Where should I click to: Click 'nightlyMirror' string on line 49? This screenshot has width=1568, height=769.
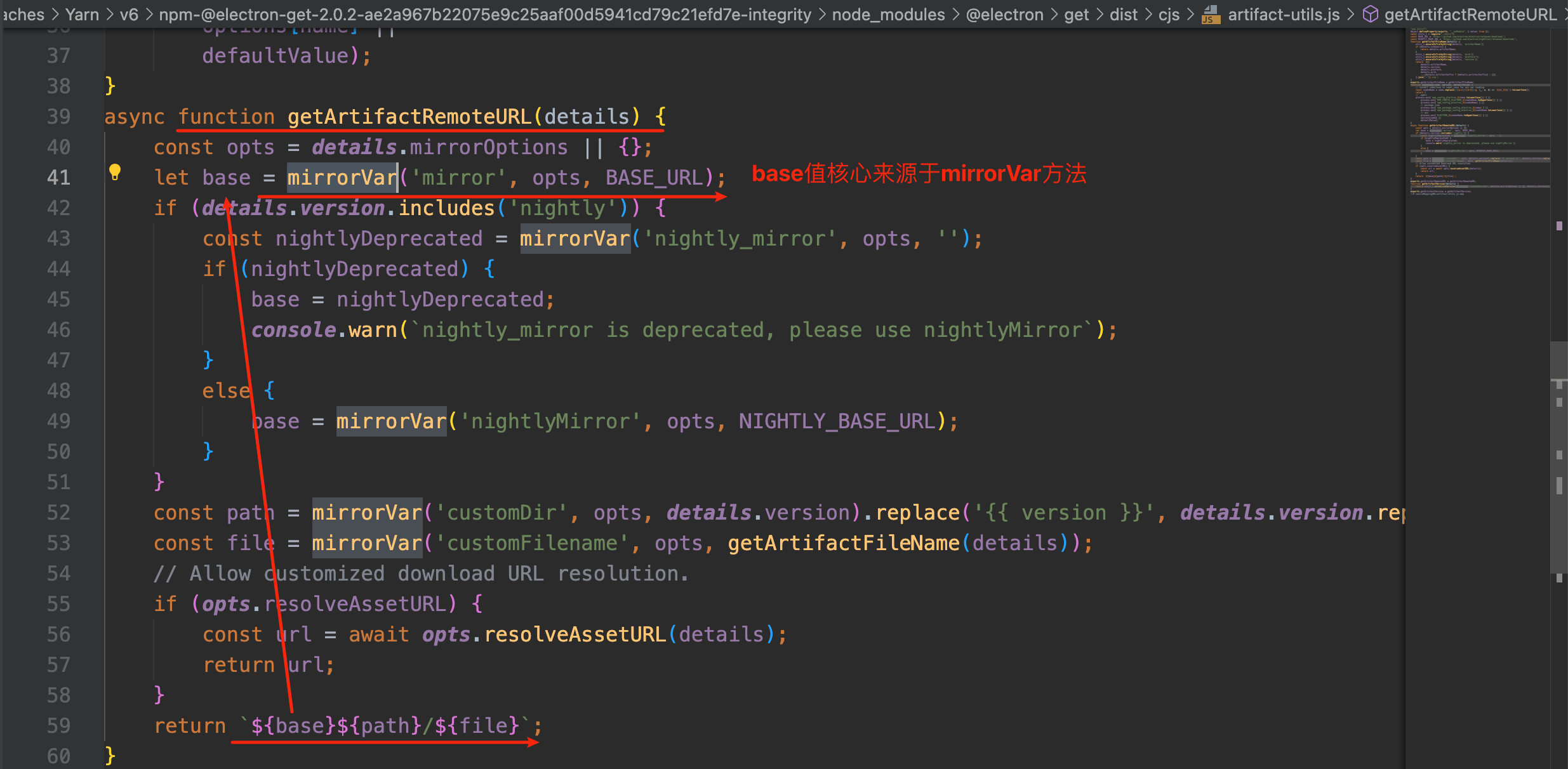pyautogui.click(x=550, y=421)
